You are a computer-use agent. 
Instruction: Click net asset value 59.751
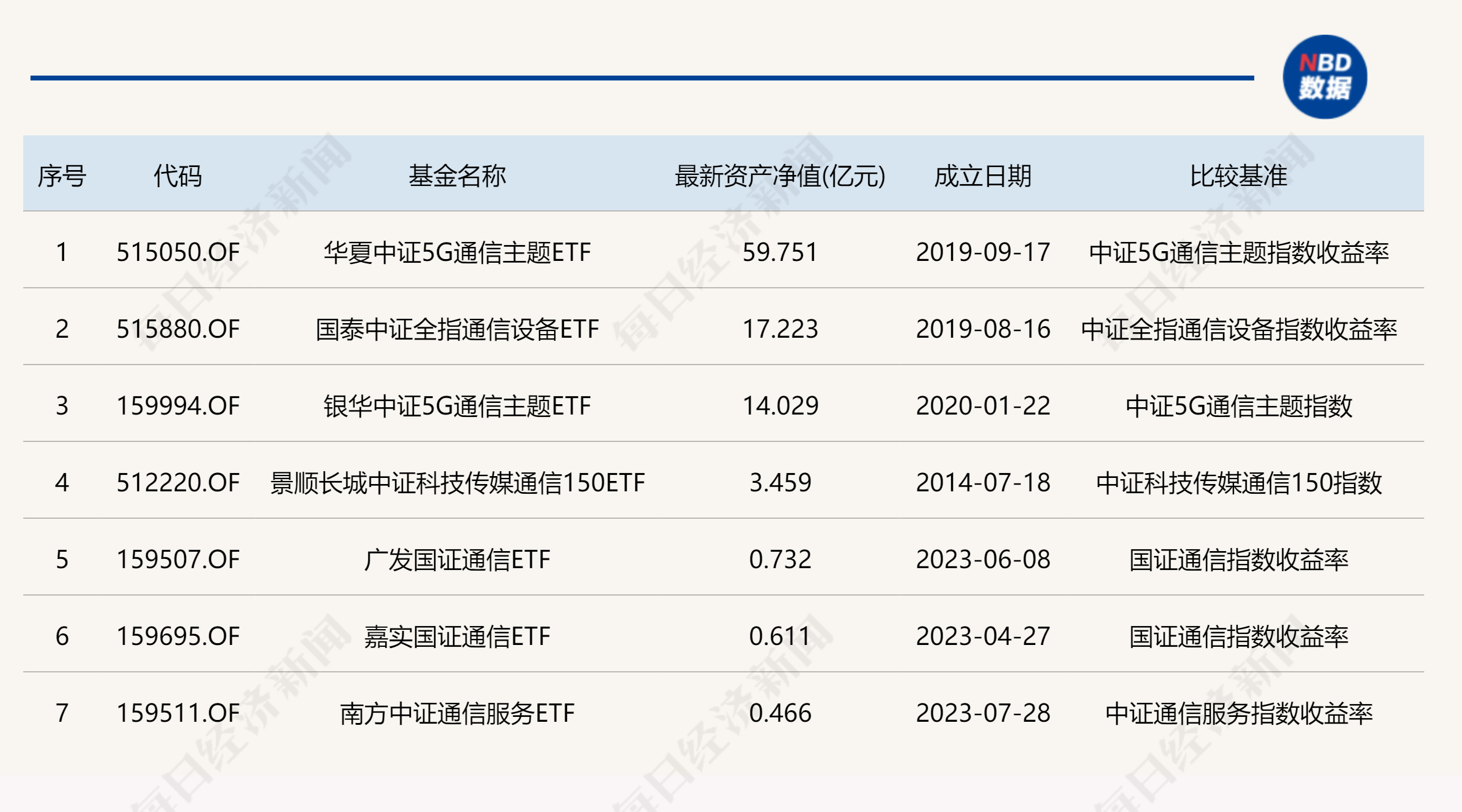(x=780, y=252)
